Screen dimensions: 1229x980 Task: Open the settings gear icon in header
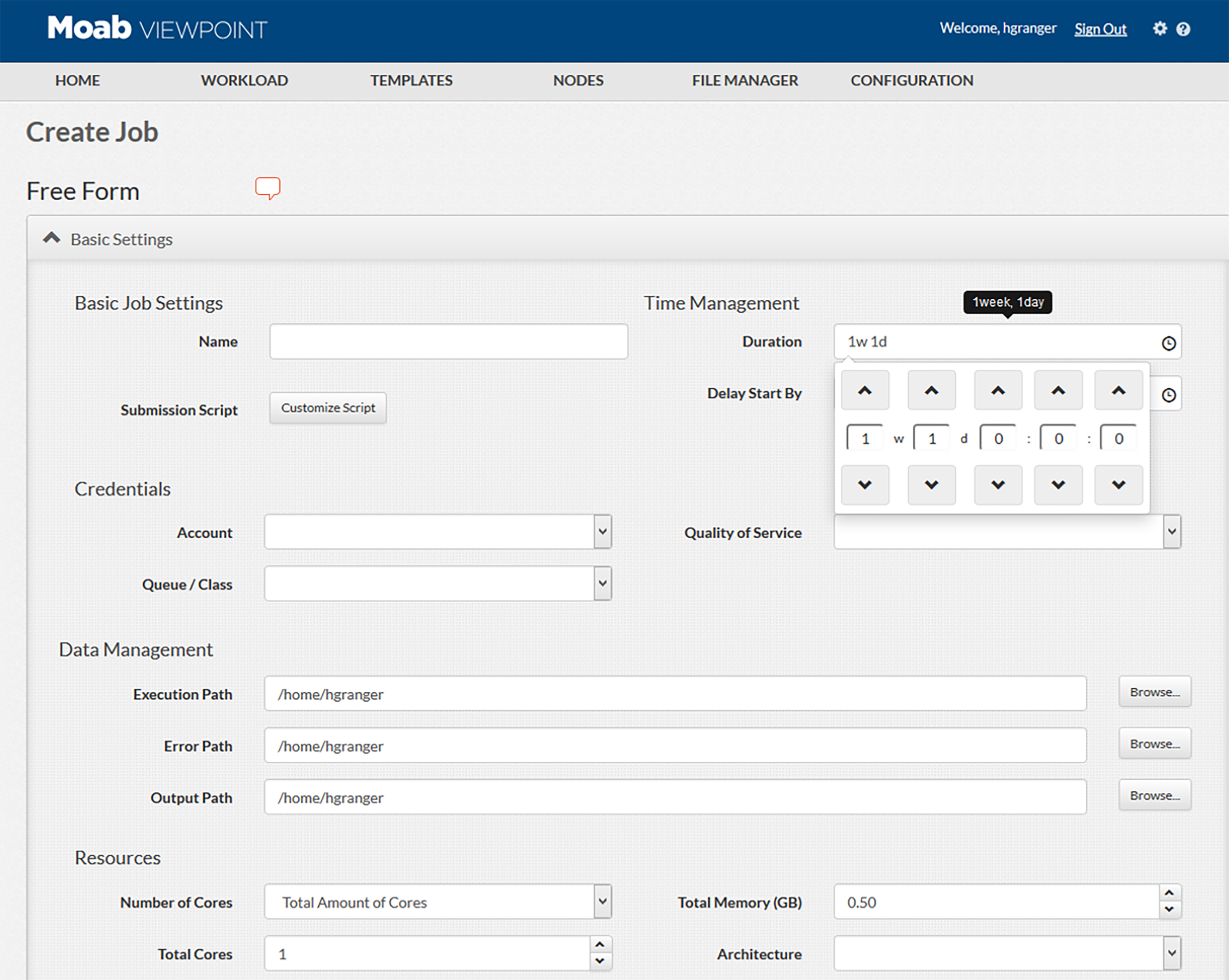tap(1159, 29)
